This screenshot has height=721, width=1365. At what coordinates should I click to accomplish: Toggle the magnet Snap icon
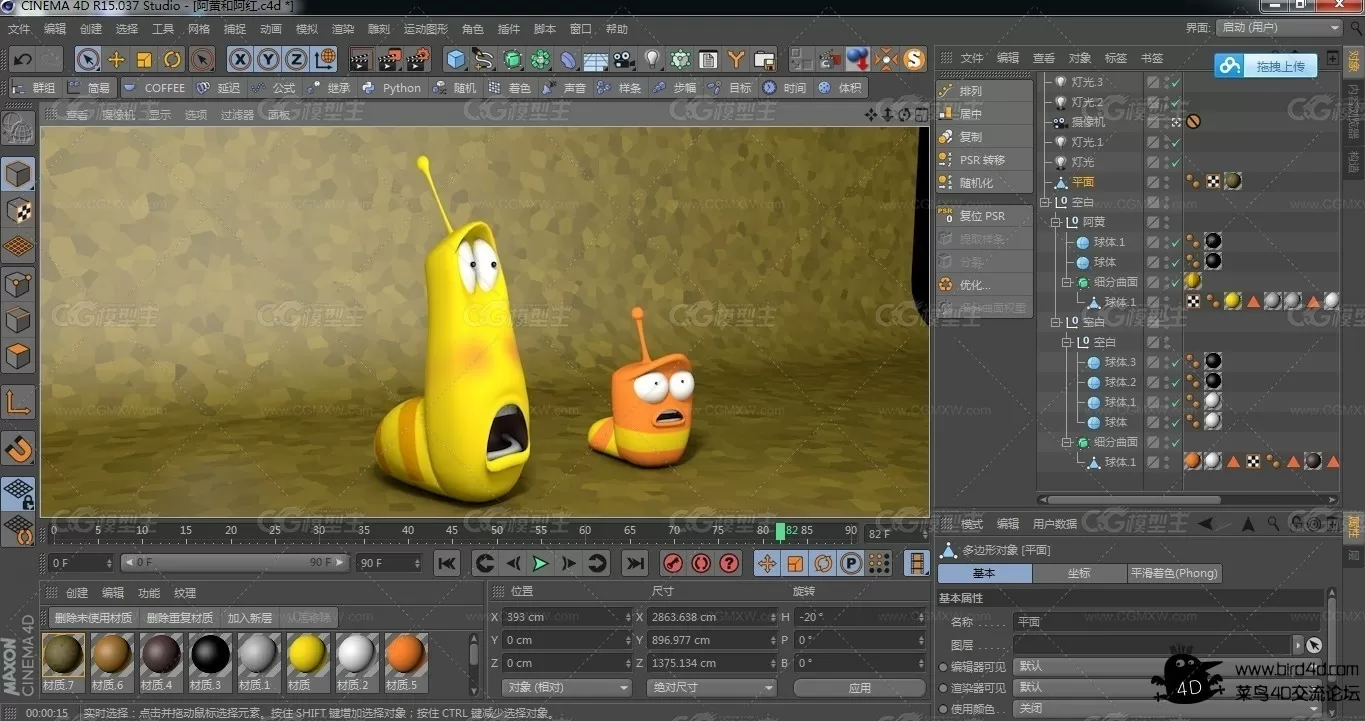[x=18, y=447]
